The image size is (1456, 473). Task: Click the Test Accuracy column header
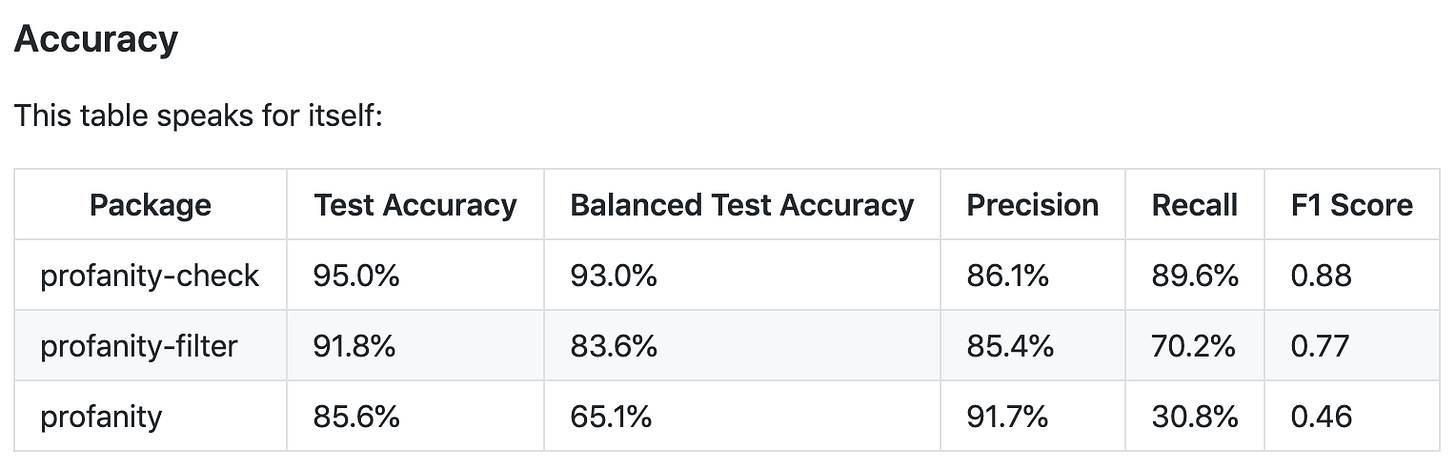(x=415, y=205)
